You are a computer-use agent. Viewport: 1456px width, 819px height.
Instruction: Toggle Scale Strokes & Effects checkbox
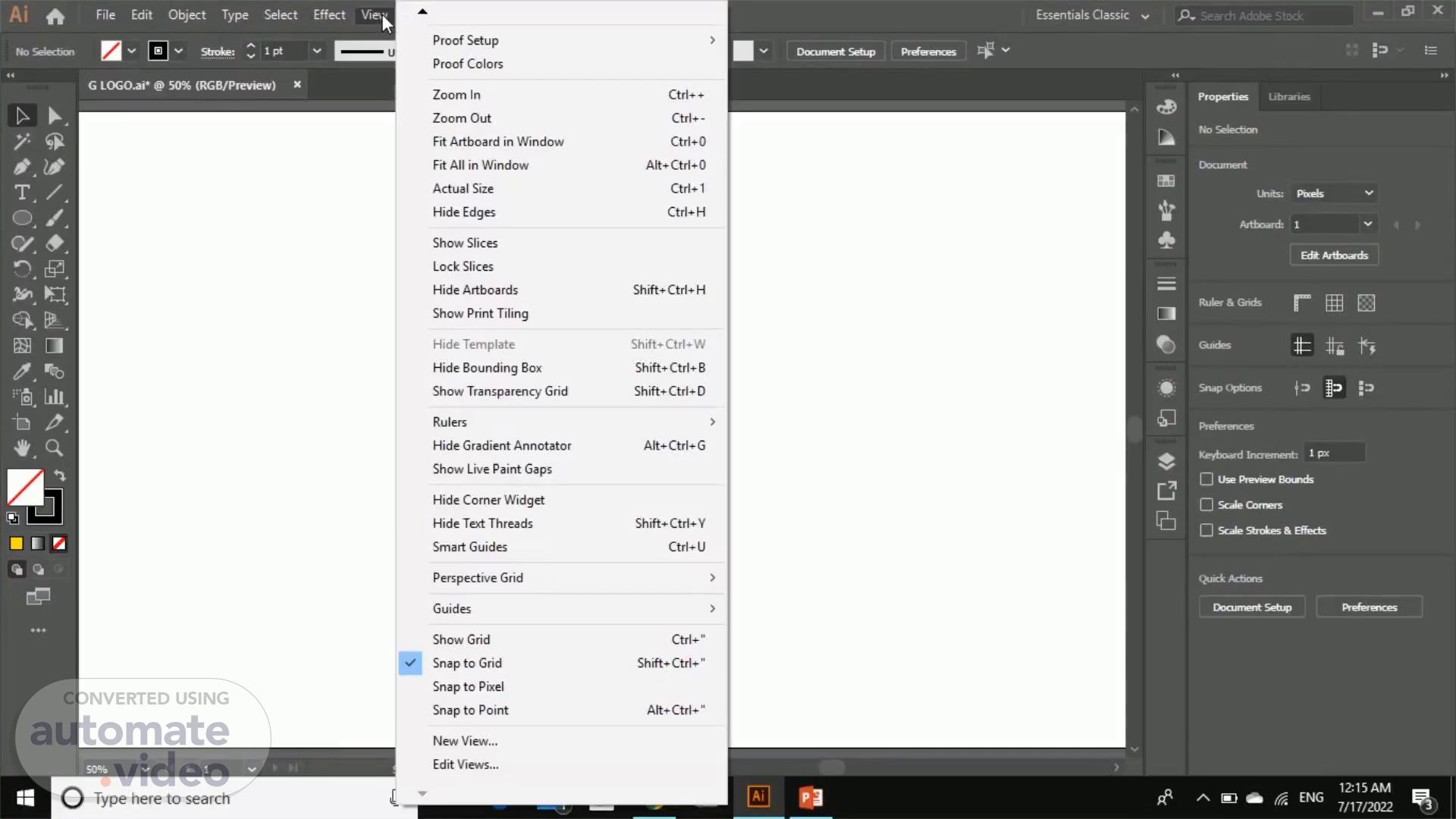pyautogui.click(x=1207, y=531)
